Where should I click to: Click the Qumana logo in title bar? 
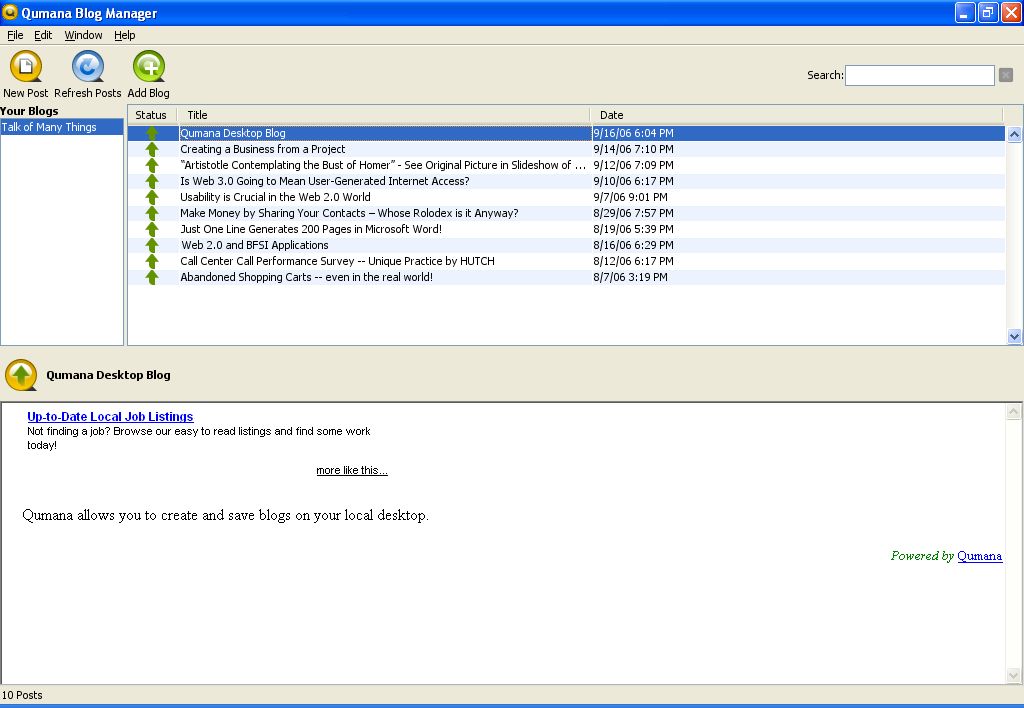point(10,12)
